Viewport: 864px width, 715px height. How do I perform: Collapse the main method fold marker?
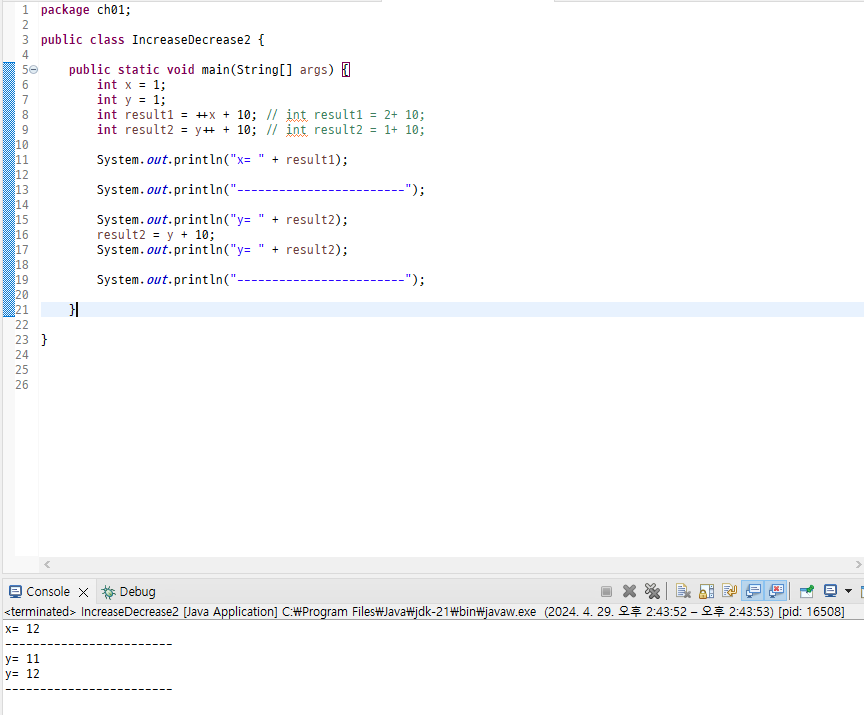(x=34, y=69)
